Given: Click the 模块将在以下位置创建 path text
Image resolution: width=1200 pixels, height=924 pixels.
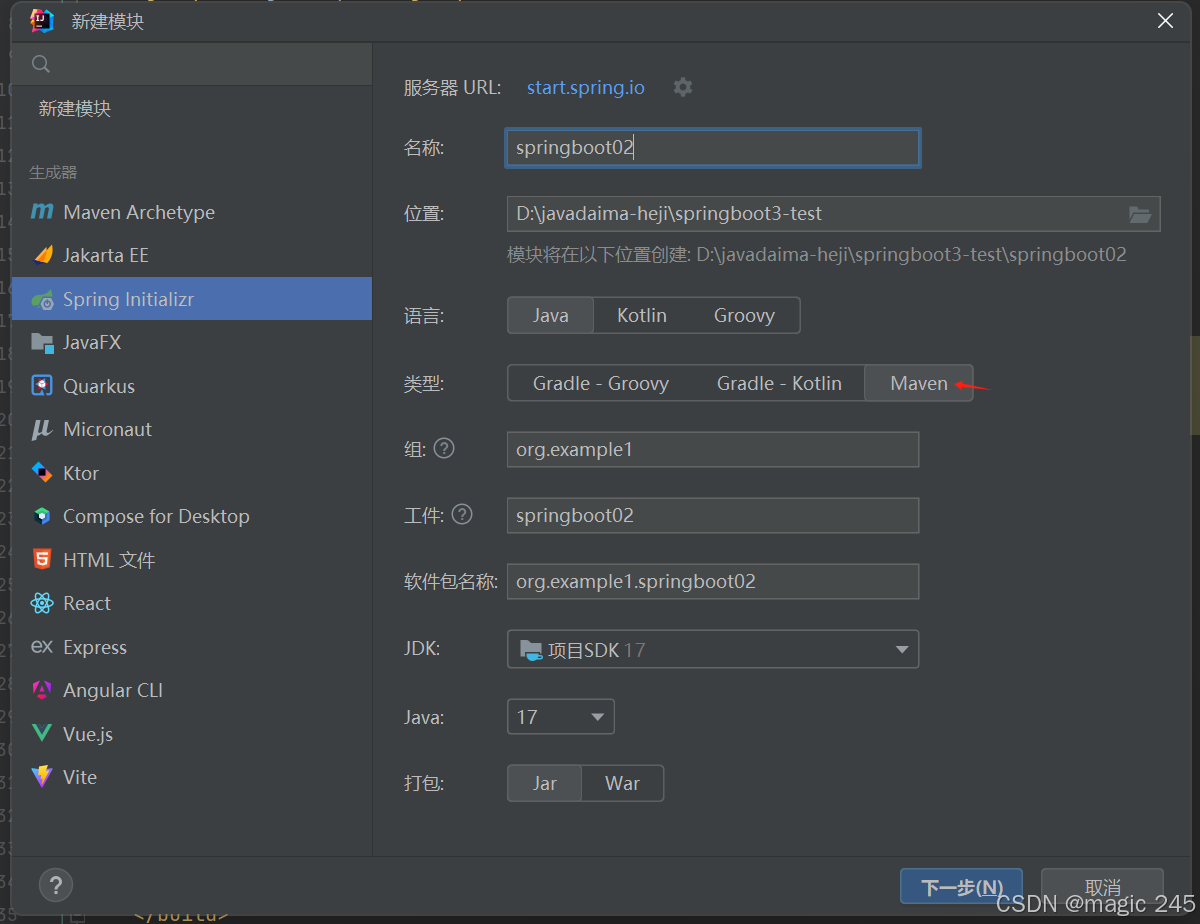Looking at the screenshot, I should 817,254.
